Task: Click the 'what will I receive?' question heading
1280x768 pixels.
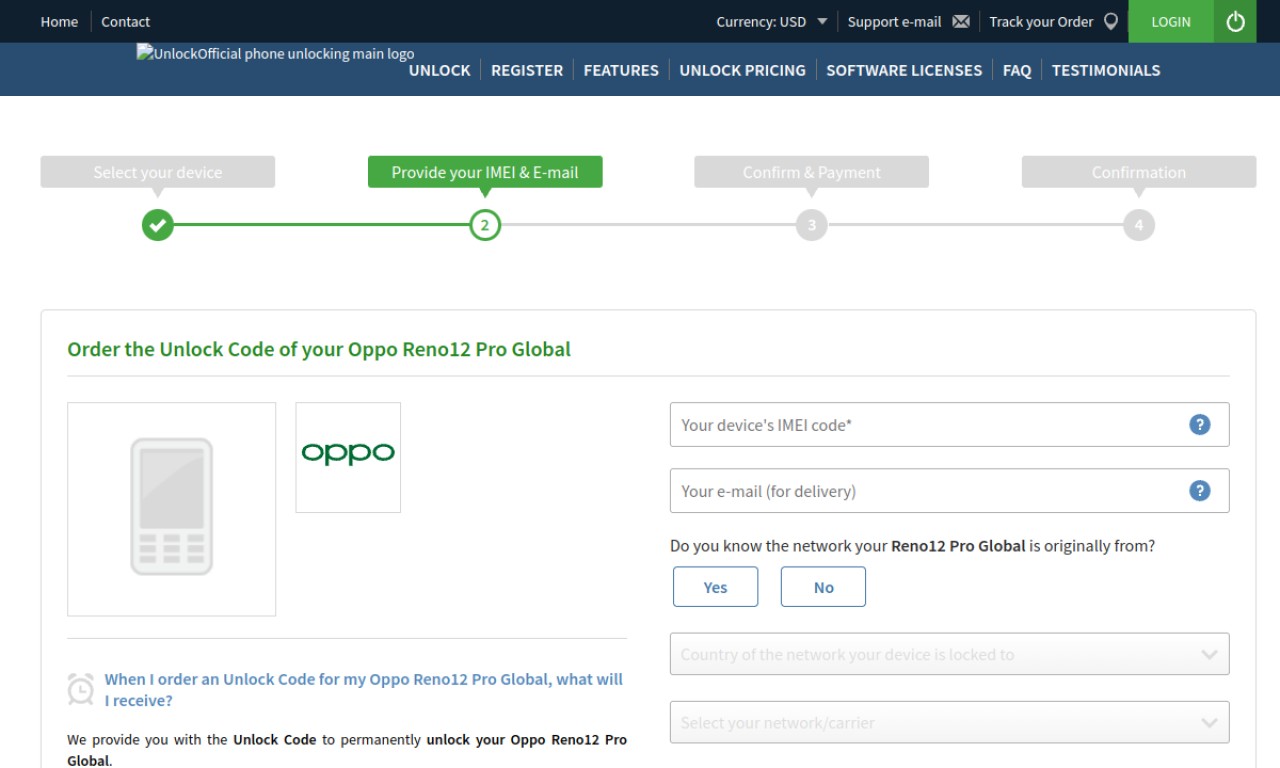Action: (x=364, y=690)
